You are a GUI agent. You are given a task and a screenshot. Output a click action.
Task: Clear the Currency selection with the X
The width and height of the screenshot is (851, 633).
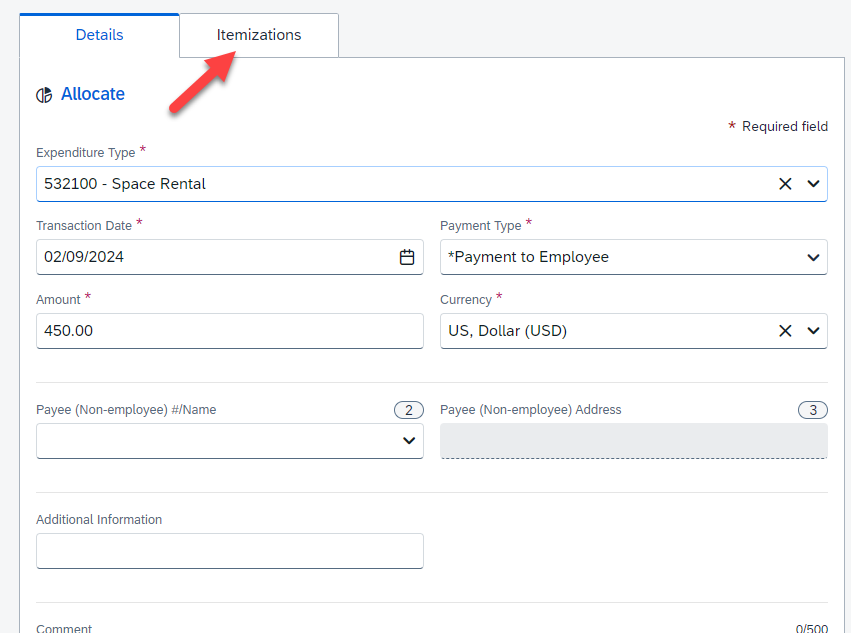coord(784,330)
